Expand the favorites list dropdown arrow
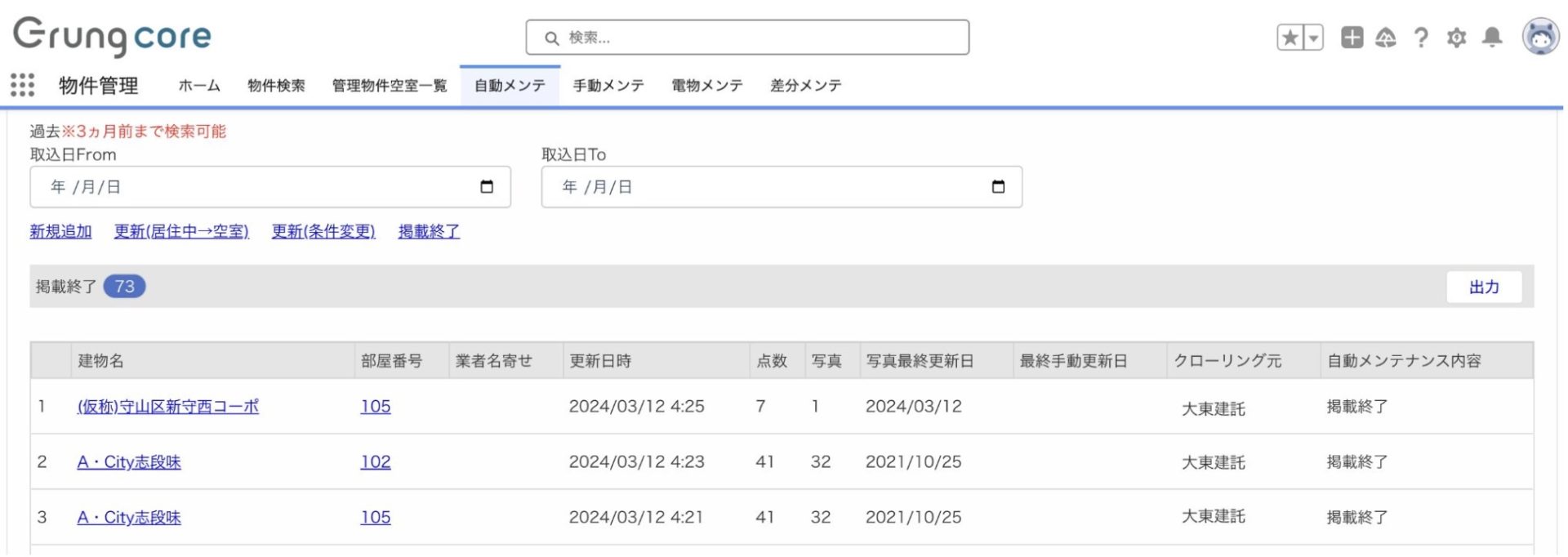 (1313, 38)
